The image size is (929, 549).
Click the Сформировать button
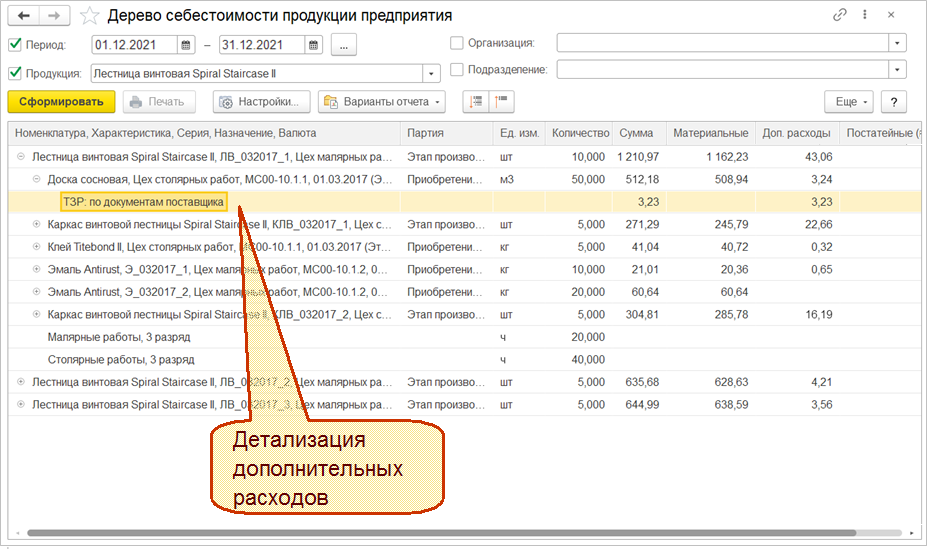pyautogui.click(x=61, y=102)
